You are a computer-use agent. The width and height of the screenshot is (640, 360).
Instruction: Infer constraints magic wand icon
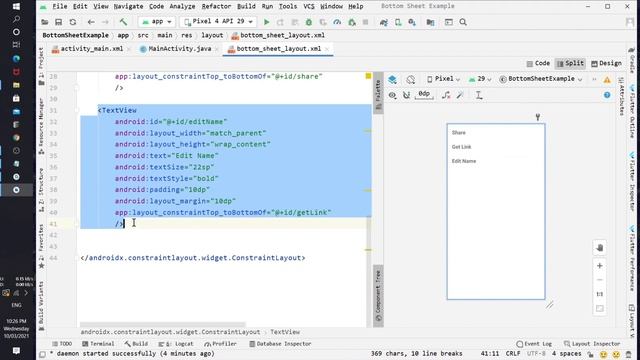click(x=460, y=95)
